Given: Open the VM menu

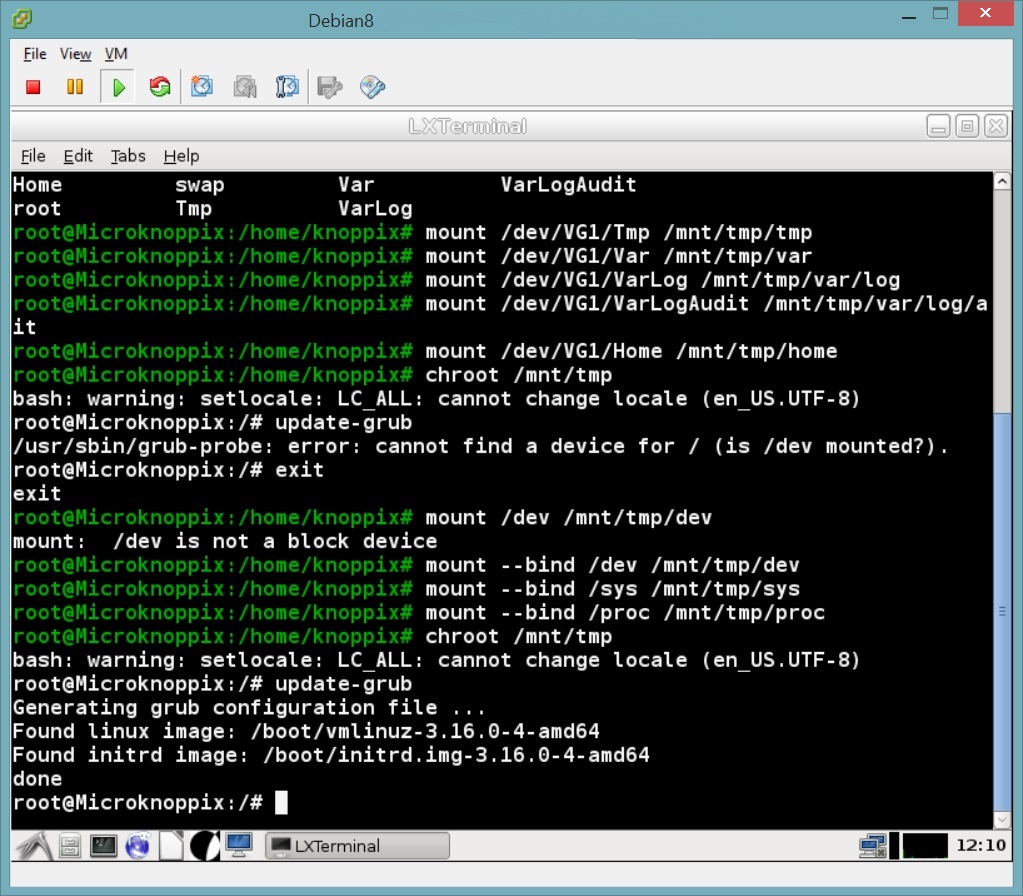Looking at the screenshot, I should click(116, 54).
